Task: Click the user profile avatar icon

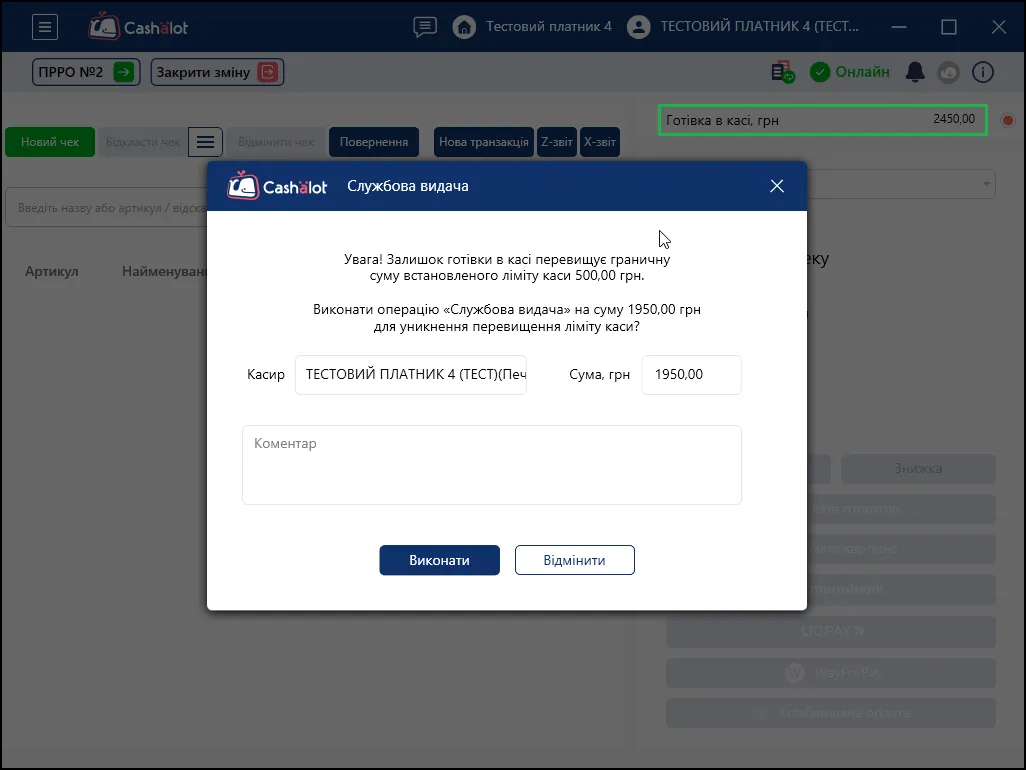Action: (x=639, y=27)
